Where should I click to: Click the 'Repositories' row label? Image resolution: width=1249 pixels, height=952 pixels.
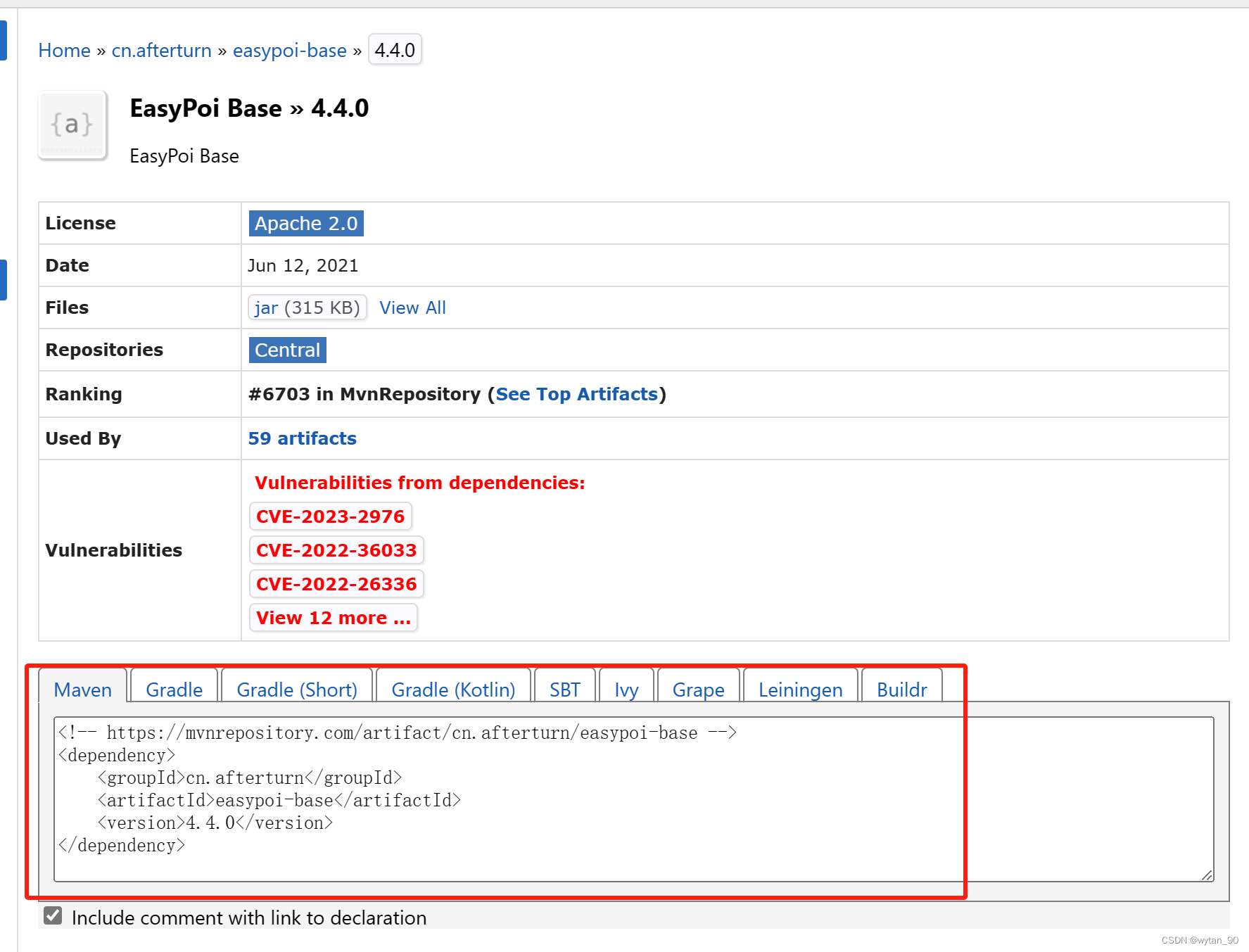point(104,350)
